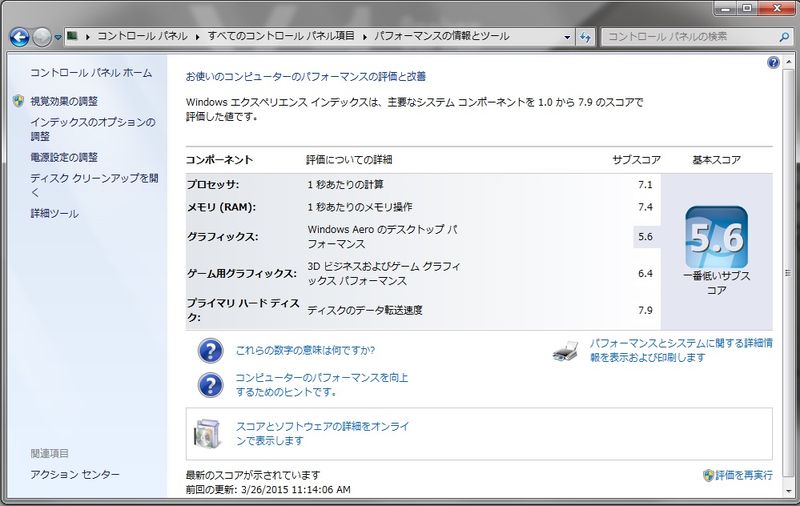Click the お使いのコンピューターのパフォーマンスの評価と改善 heading
The image size is (800, 506).
click(306, 77)
